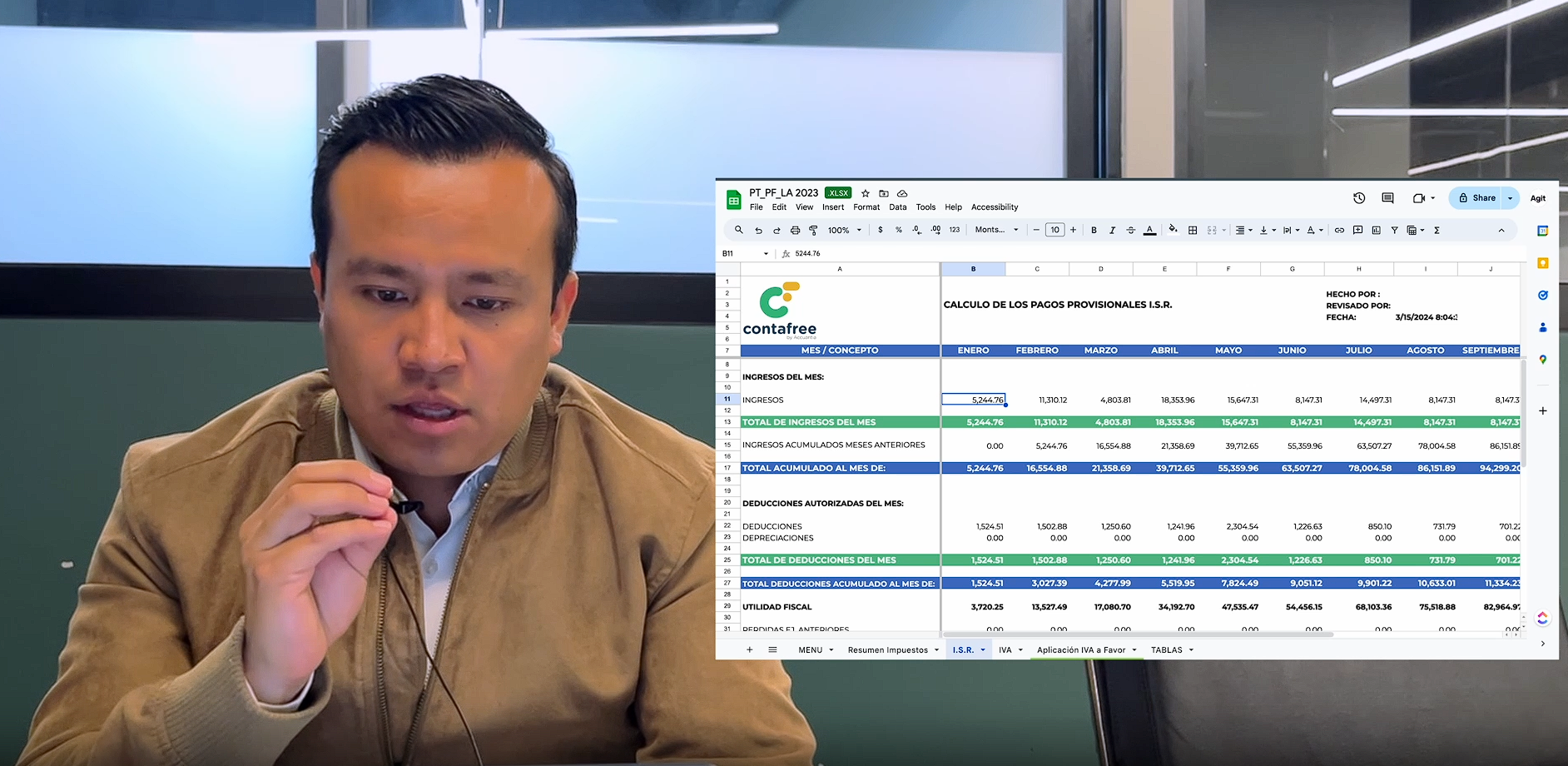1568x766 pixels.
Task: Open the Share options dropdown arrow
Action: pyautogui.click(x=1511, y=198)
